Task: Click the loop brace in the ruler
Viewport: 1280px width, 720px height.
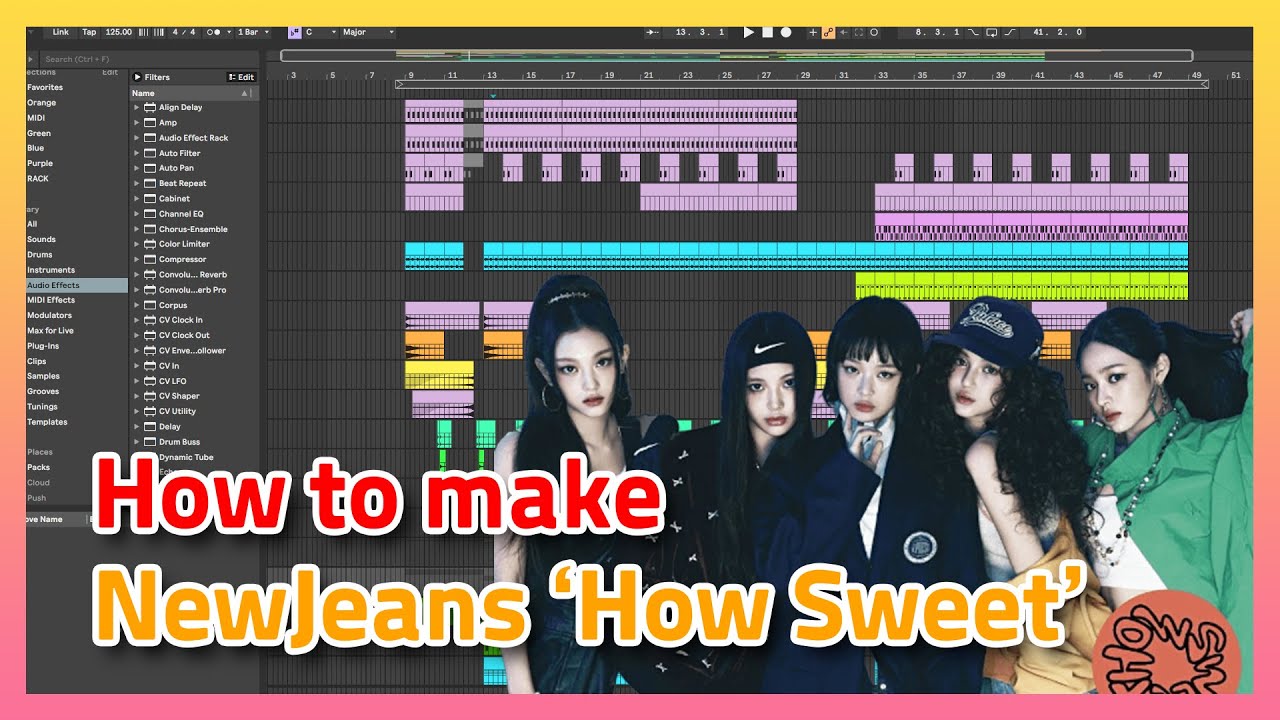Action: click(802, 85)
